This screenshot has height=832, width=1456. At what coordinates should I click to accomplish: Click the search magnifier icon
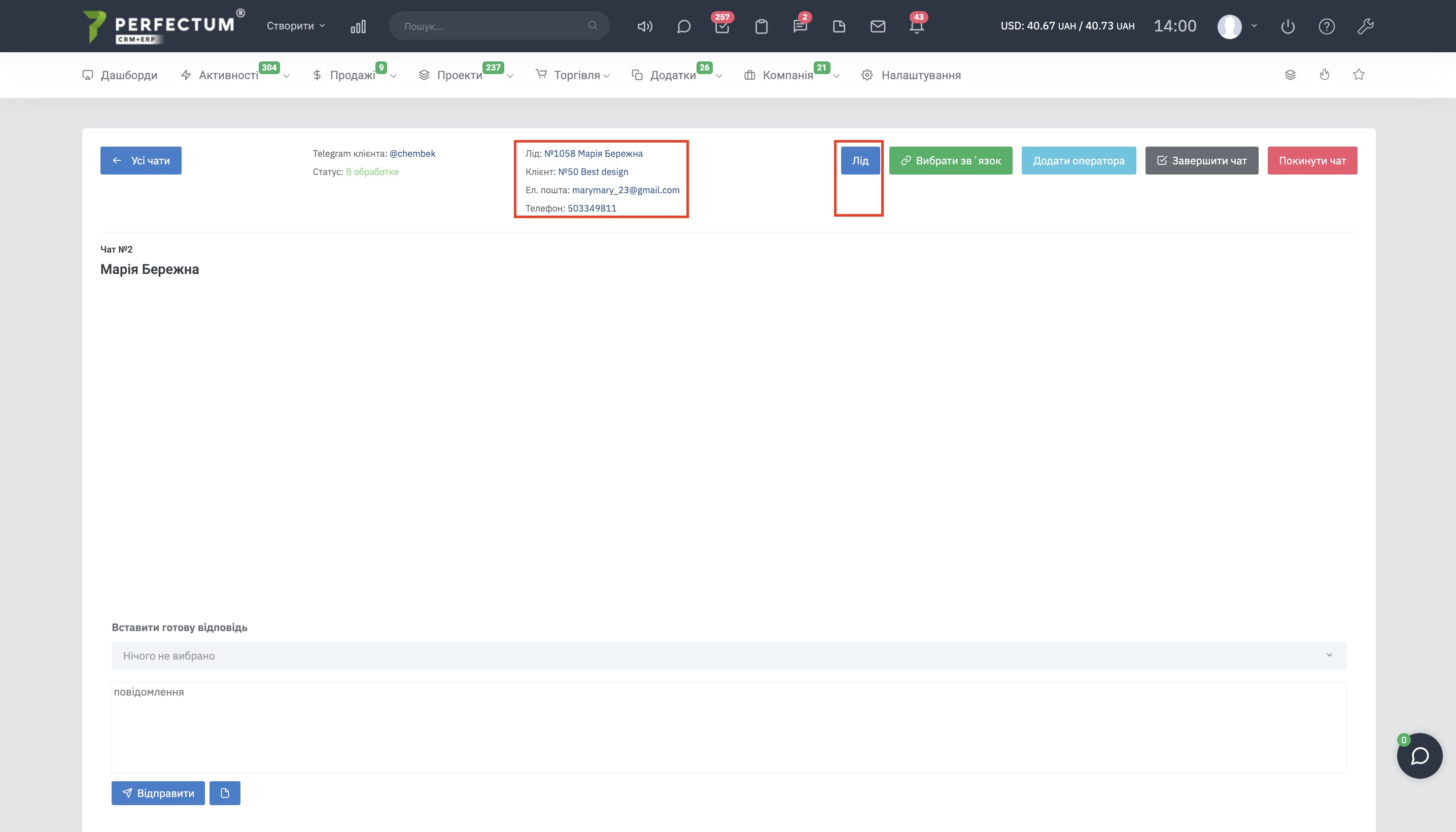click(x=593, y=26)
